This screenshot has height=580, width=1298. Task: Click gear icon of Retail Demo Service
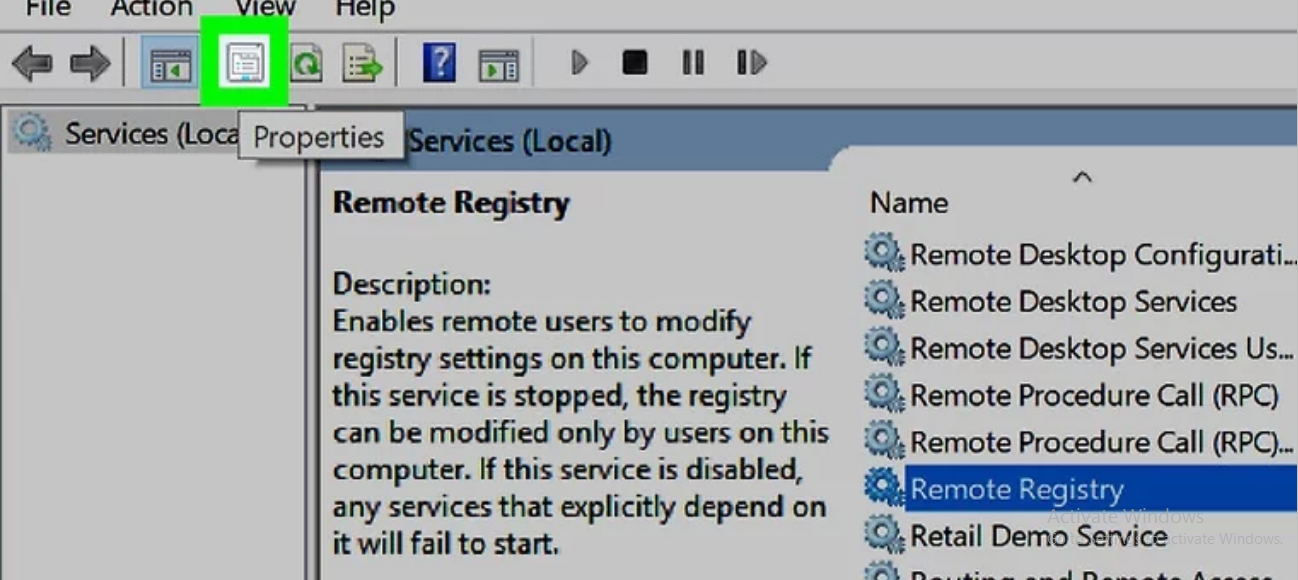883,535
